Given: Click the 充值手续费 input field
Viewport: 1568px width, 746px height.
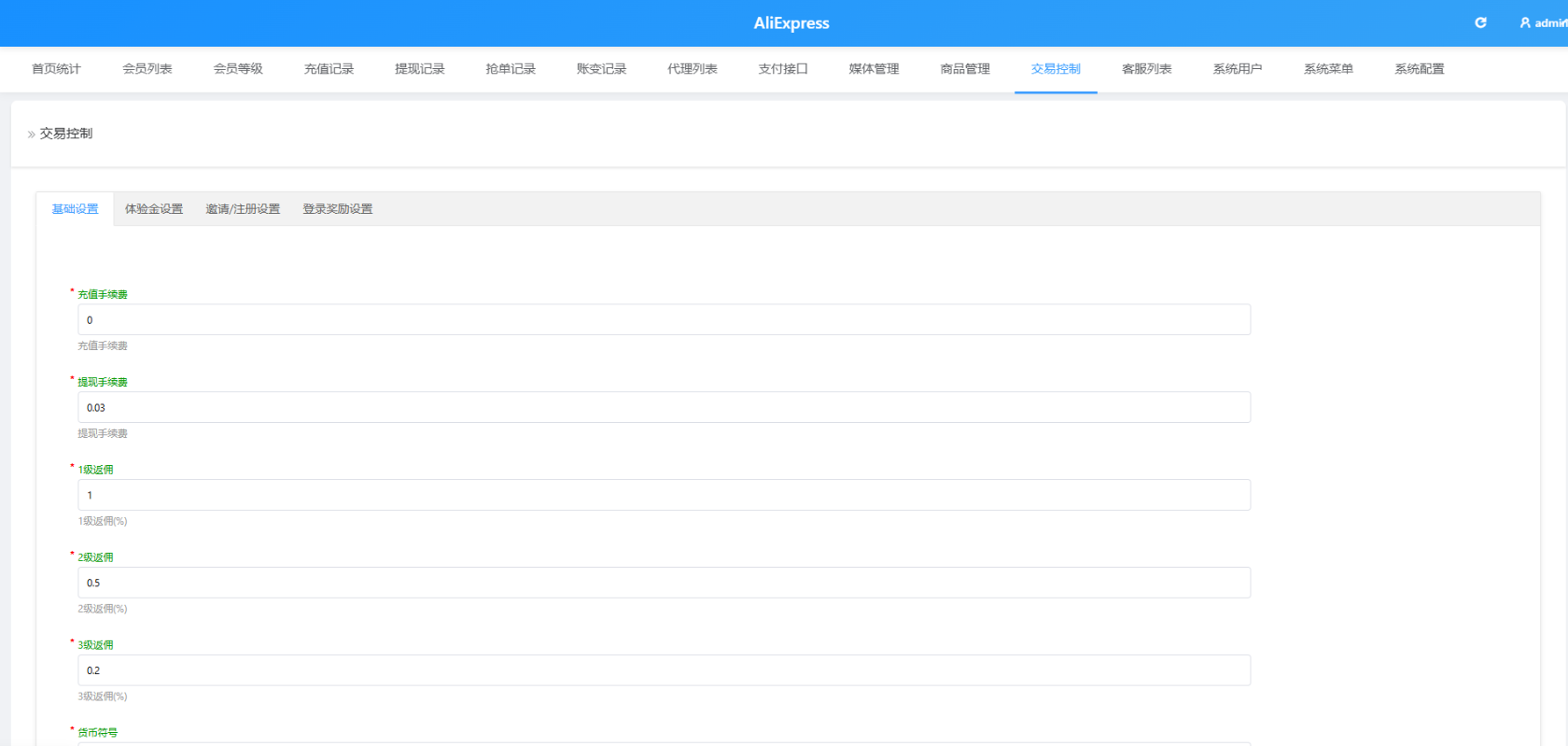Looking at the screenshot, I should 664,319.
